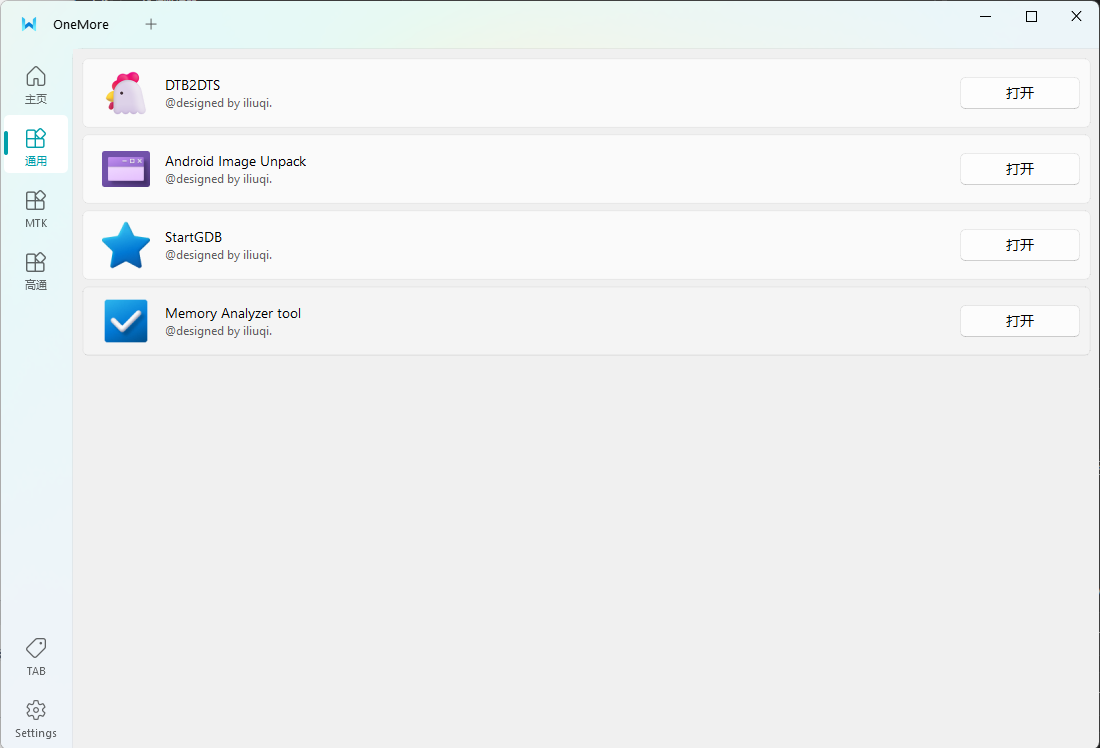
Task: Click the StartGDB blue star icon
Action: pyautogui.click(x=126, y=245)
